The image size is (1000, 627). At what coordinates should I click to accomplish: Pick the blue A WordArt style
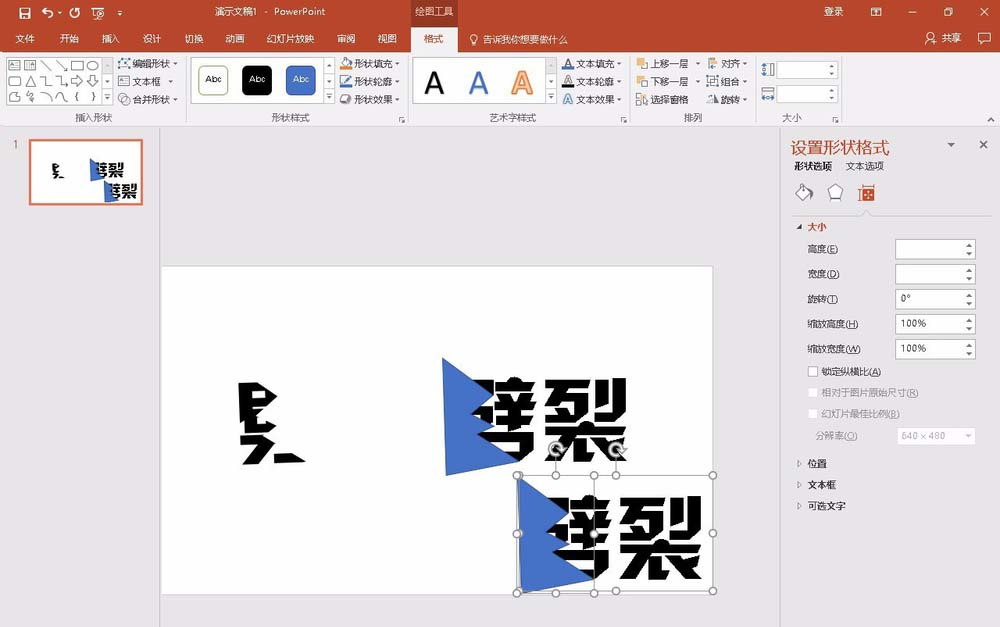click(x=478, y=82)
